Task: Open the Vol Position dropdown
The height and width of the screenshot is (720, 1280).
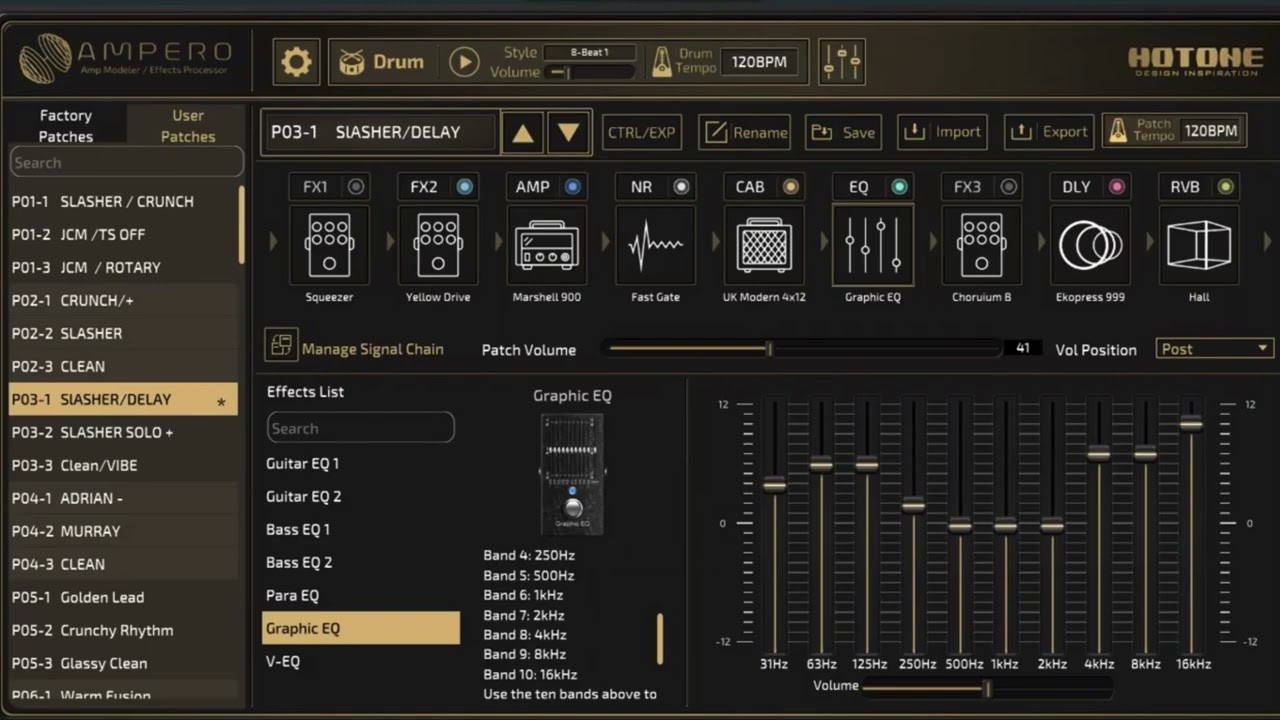Action: [x=1214, y=349]
